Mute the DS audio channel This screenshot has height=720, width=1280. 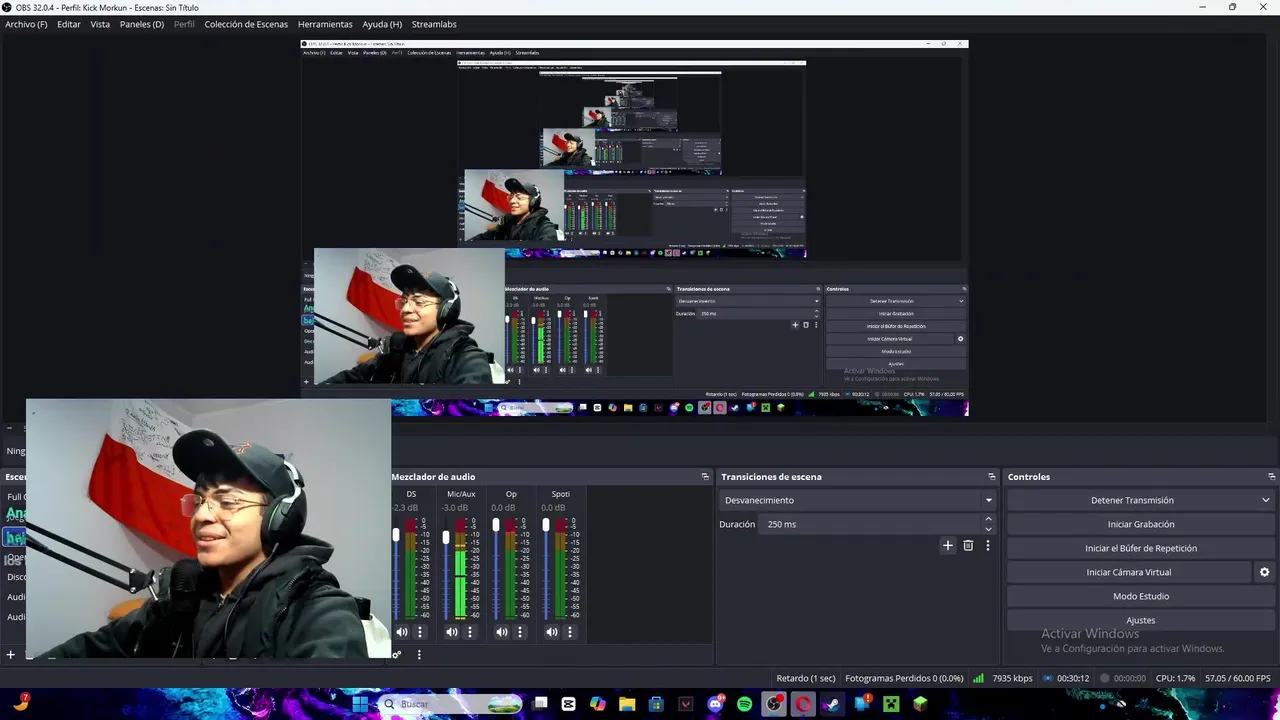pos(402,632)
